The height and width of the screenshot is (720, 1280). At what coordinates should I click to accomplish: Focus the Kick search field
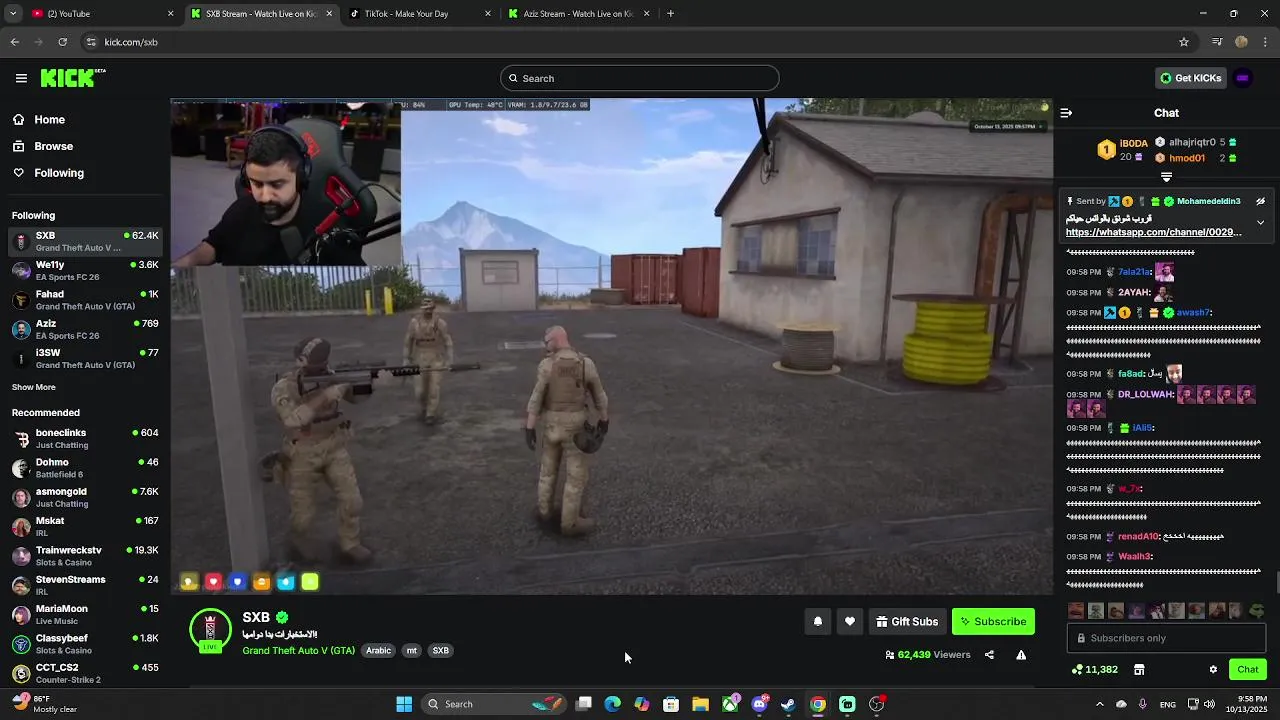[640, 78]
